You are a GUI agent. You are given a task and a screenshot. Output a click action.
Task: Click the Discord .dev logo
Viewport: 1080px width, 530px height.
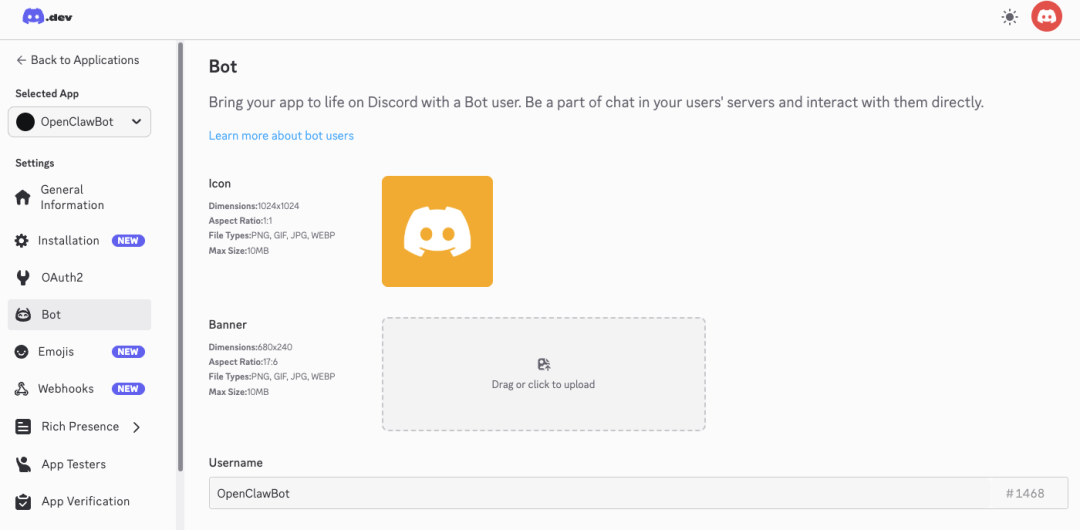[47, 17]
